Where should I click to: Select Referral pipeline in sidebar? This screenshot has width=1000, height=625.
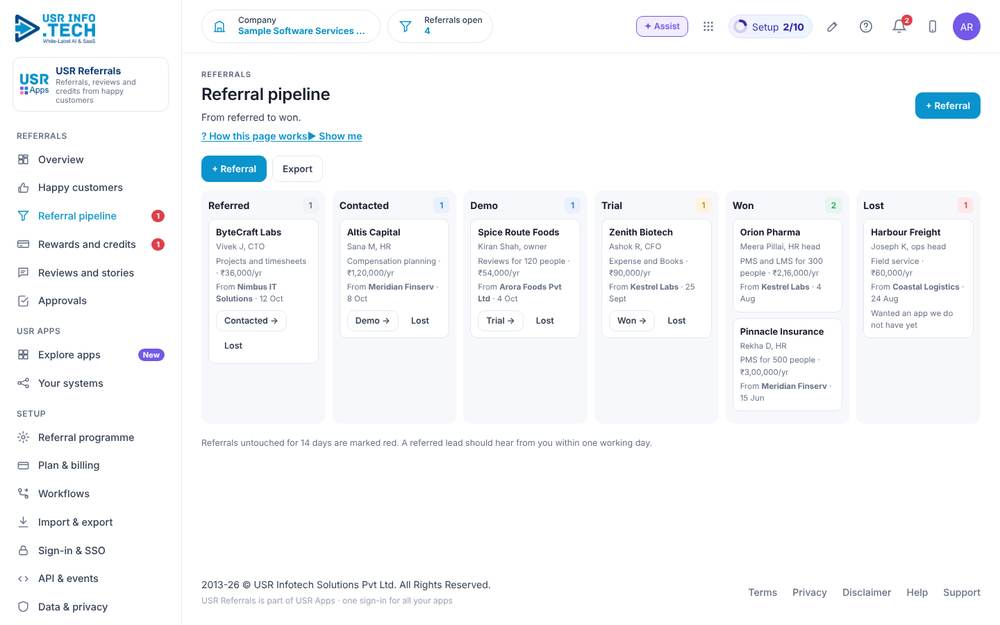pyautogui.click(x=91, y=216)
